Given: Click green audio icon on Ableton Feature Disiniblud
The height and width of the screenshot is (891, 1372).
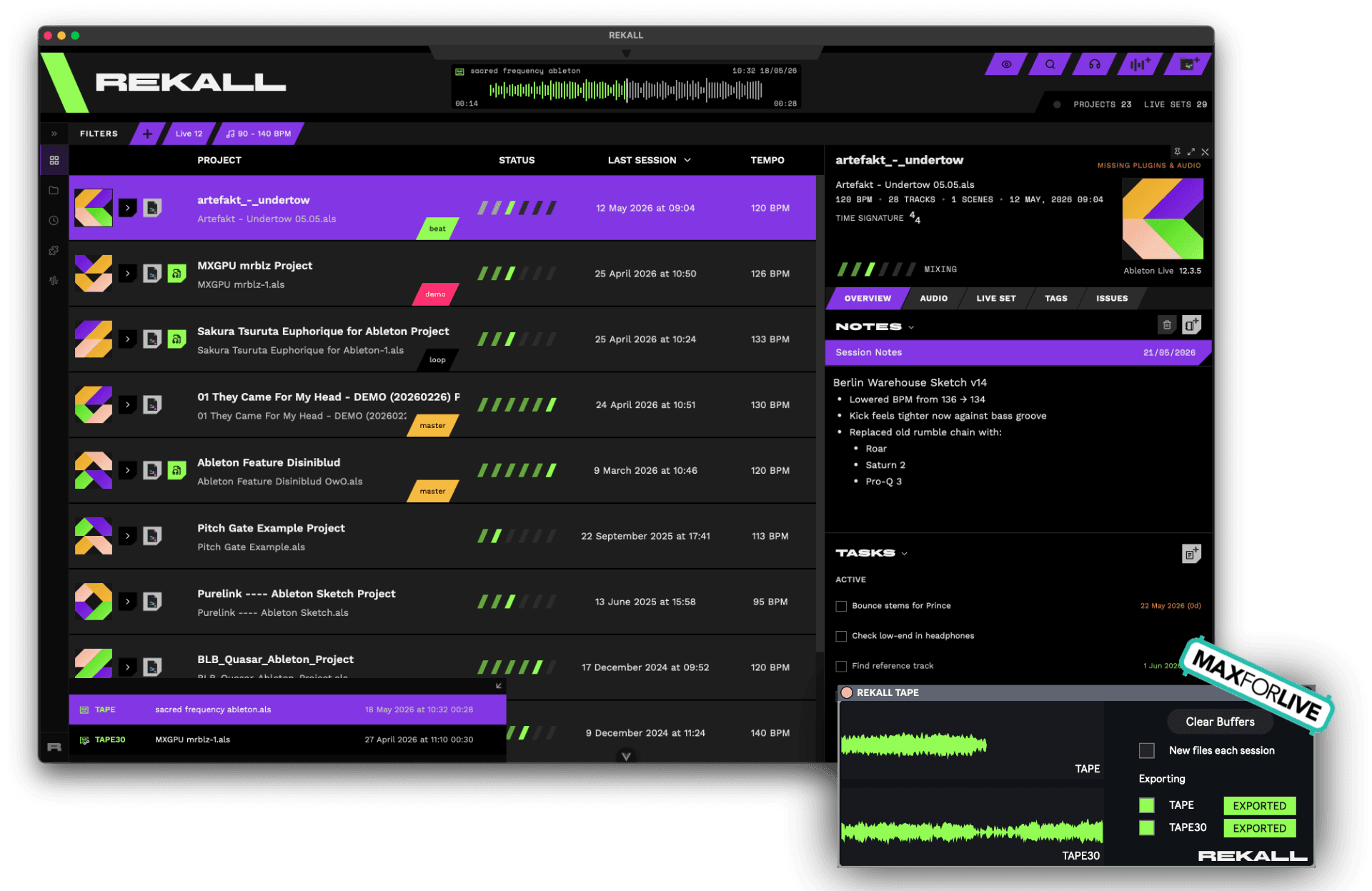Looking at the screenshot, I should click(177, 470).
